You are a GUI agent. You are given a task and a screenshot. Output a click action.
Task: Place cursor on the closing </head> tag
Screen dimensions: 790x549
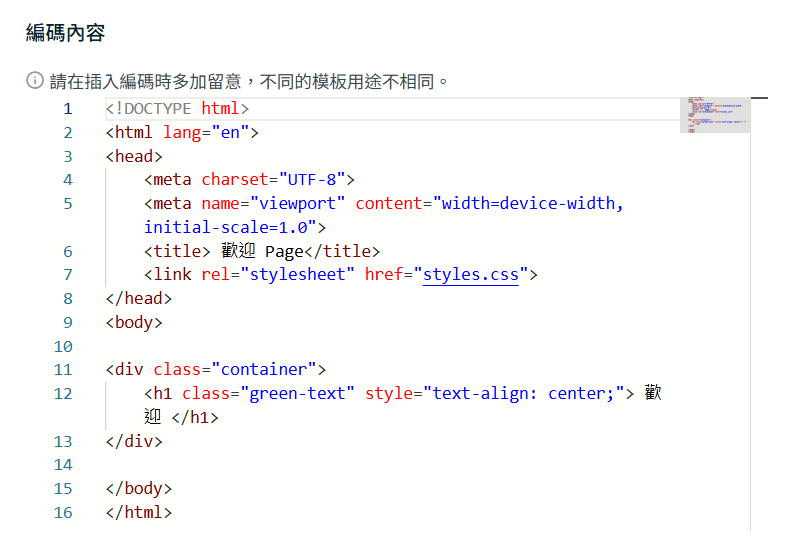pos(139,299)
